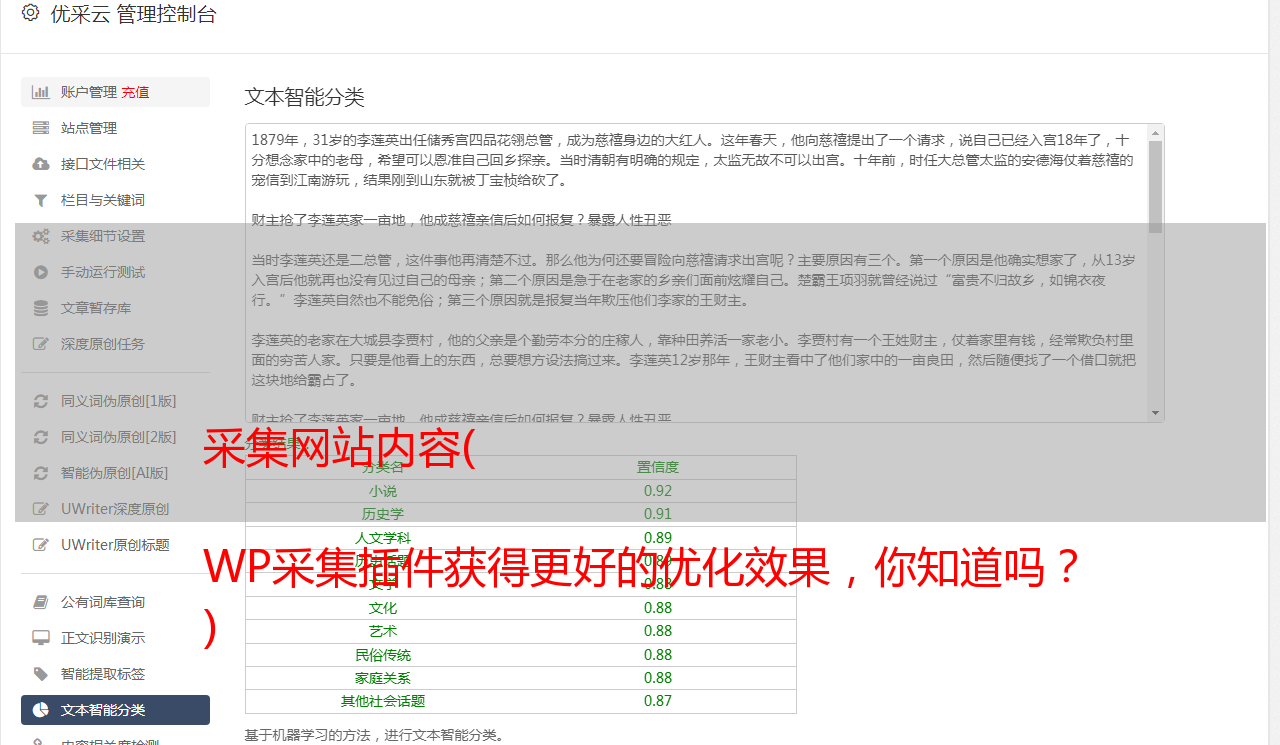Select the 0.88 value in the 民俗传统 row

point(658,655)
